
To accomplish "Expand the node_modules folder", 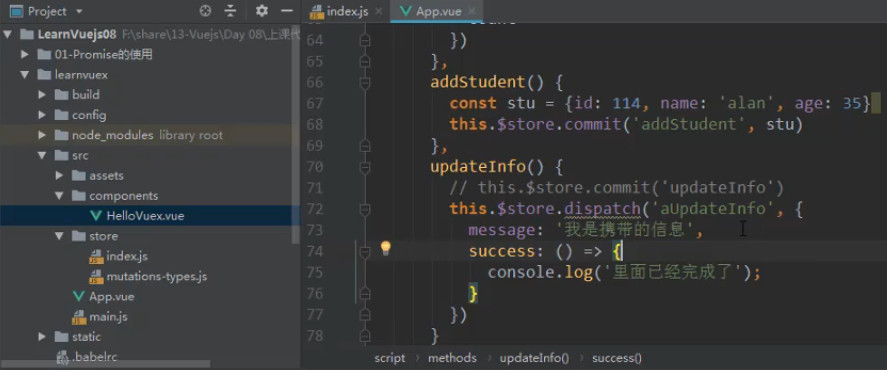I will [42, 135].
